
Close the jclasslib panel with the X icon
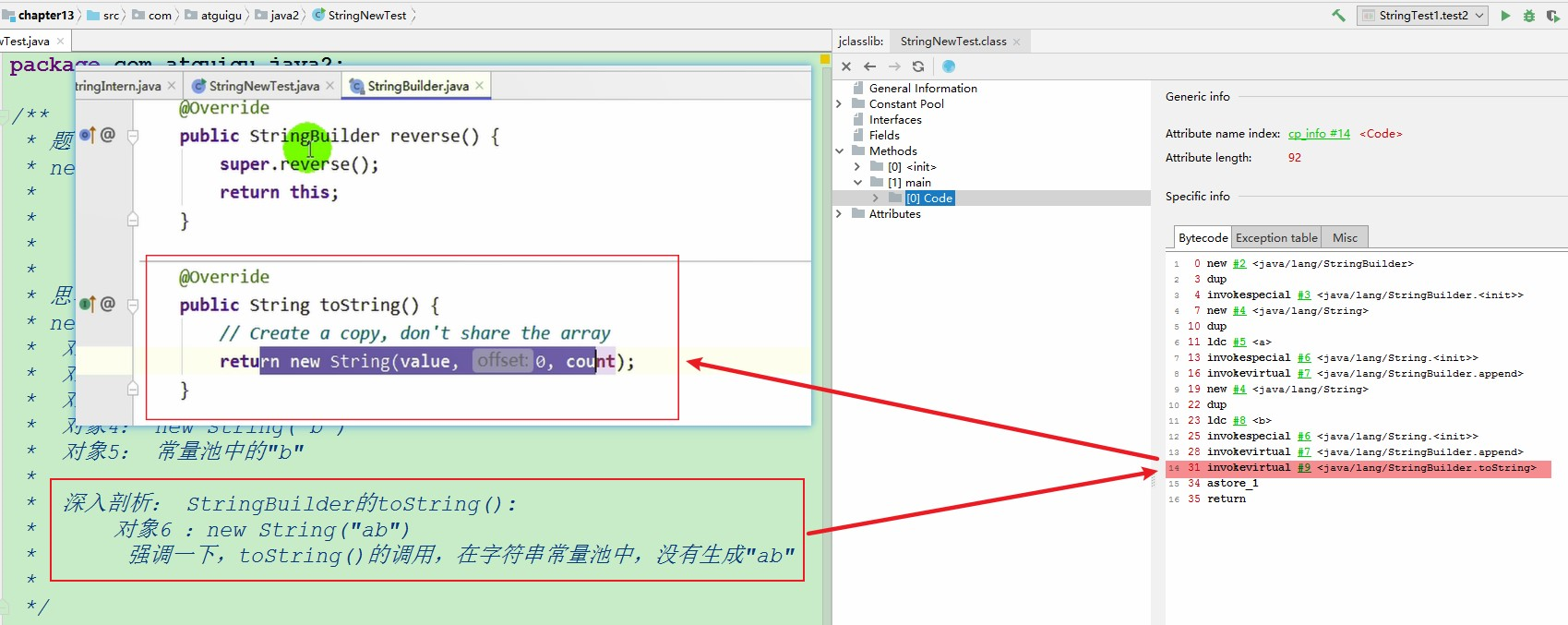coord(846,66)
